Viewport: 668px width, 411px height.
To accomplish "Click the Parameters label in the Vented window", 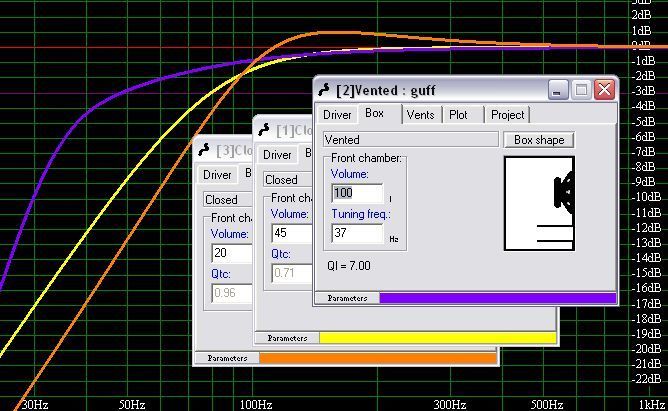I will coord(347,298).
